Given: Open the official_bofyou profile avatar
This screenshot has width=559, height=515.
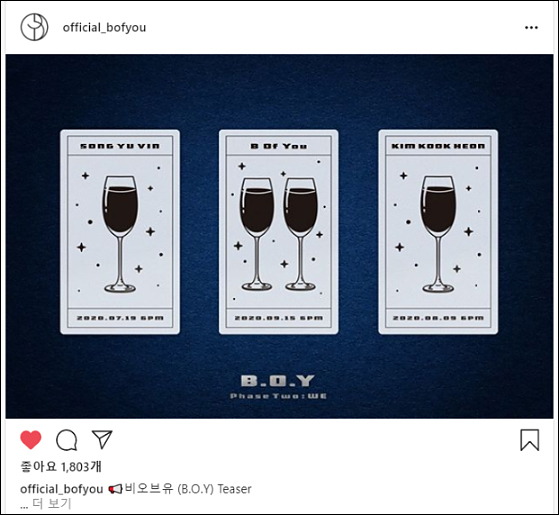Looking at the screenshot, I should (34, 27).
